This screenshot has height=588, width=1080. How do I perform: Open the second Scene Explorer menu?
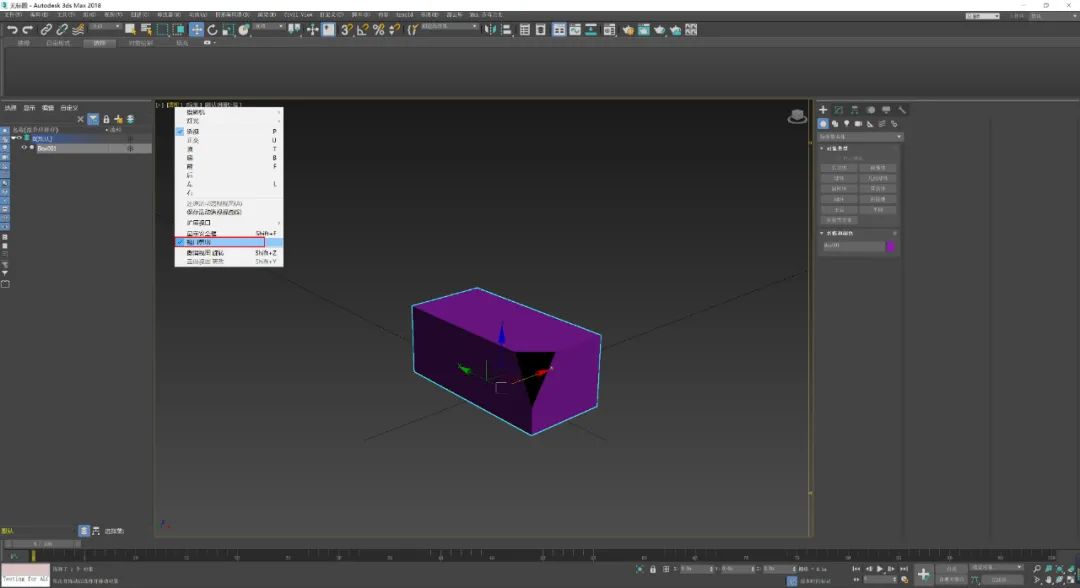click(x=29, y=108)
